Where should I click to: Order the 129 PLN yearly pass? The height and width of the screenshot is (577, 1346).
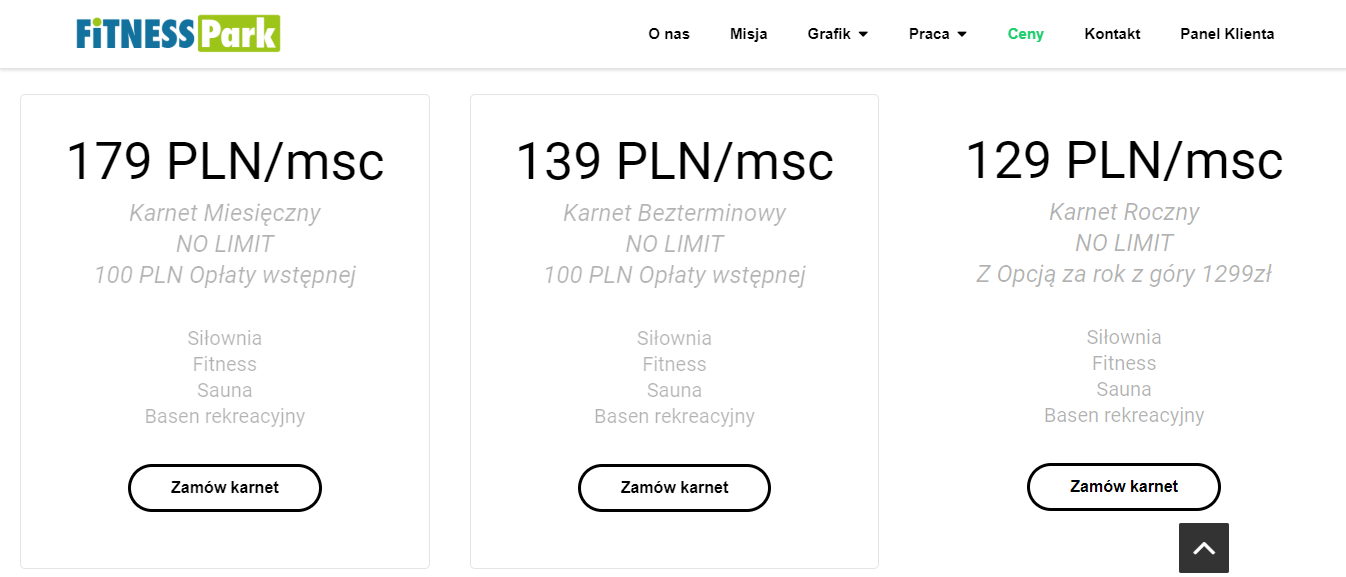[x=1124, y=487]
